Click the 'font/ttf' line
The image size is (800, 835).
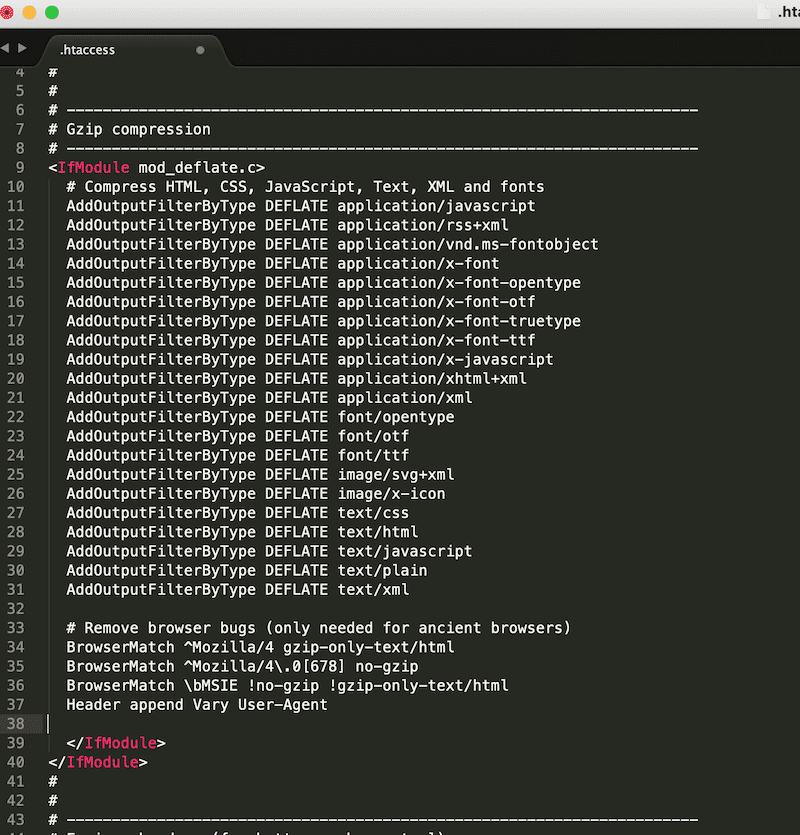tap(238, 455)
